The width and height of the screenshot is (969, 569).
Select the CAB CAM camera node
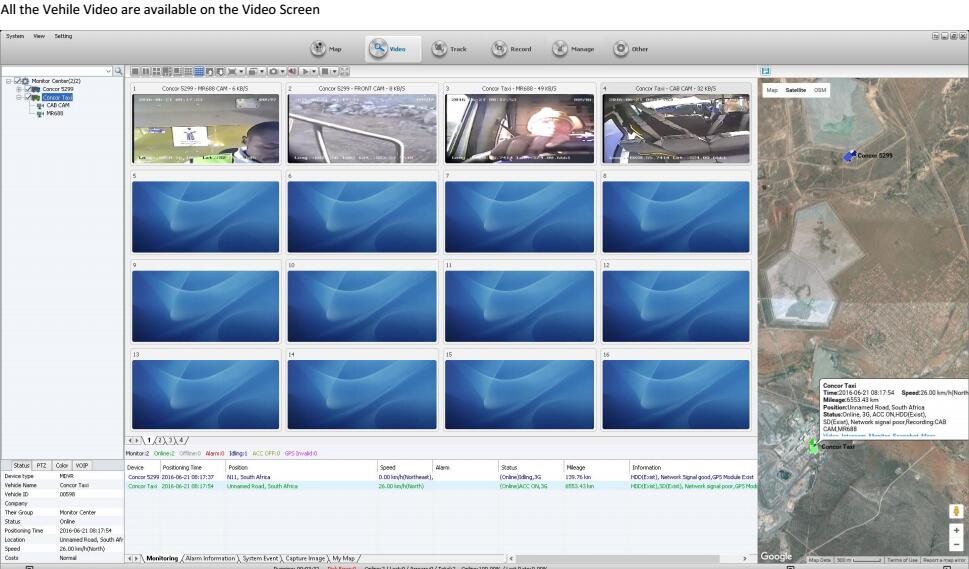click(57, 106)
